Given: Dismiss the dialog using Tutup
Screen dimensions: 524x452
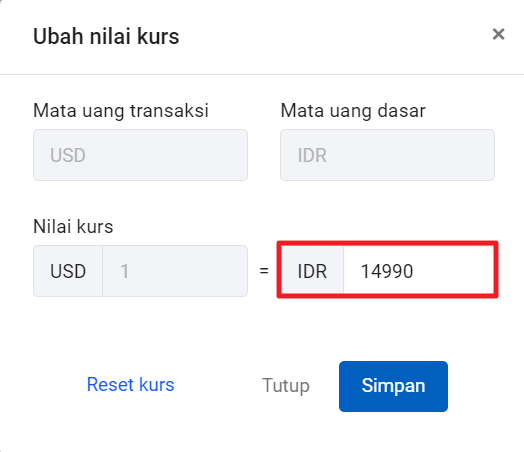Looking at the screenshot, I should (x=286, y=386).
